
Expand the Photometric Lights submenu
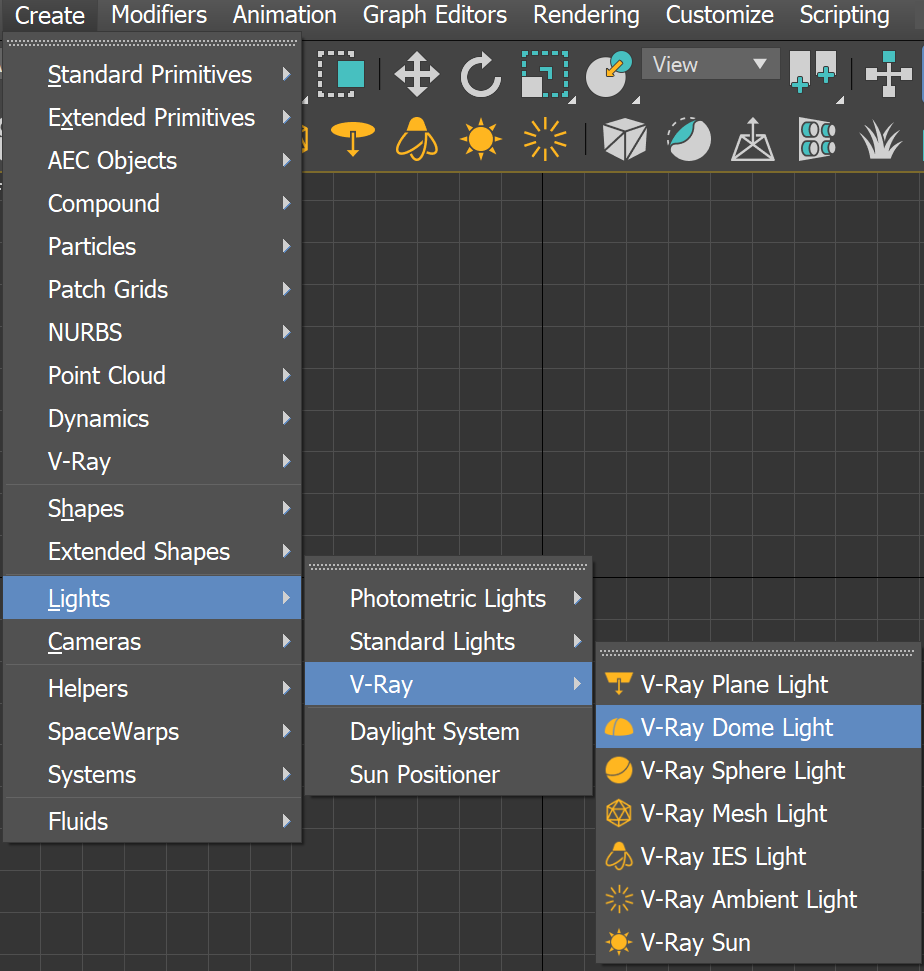point(447,598)
